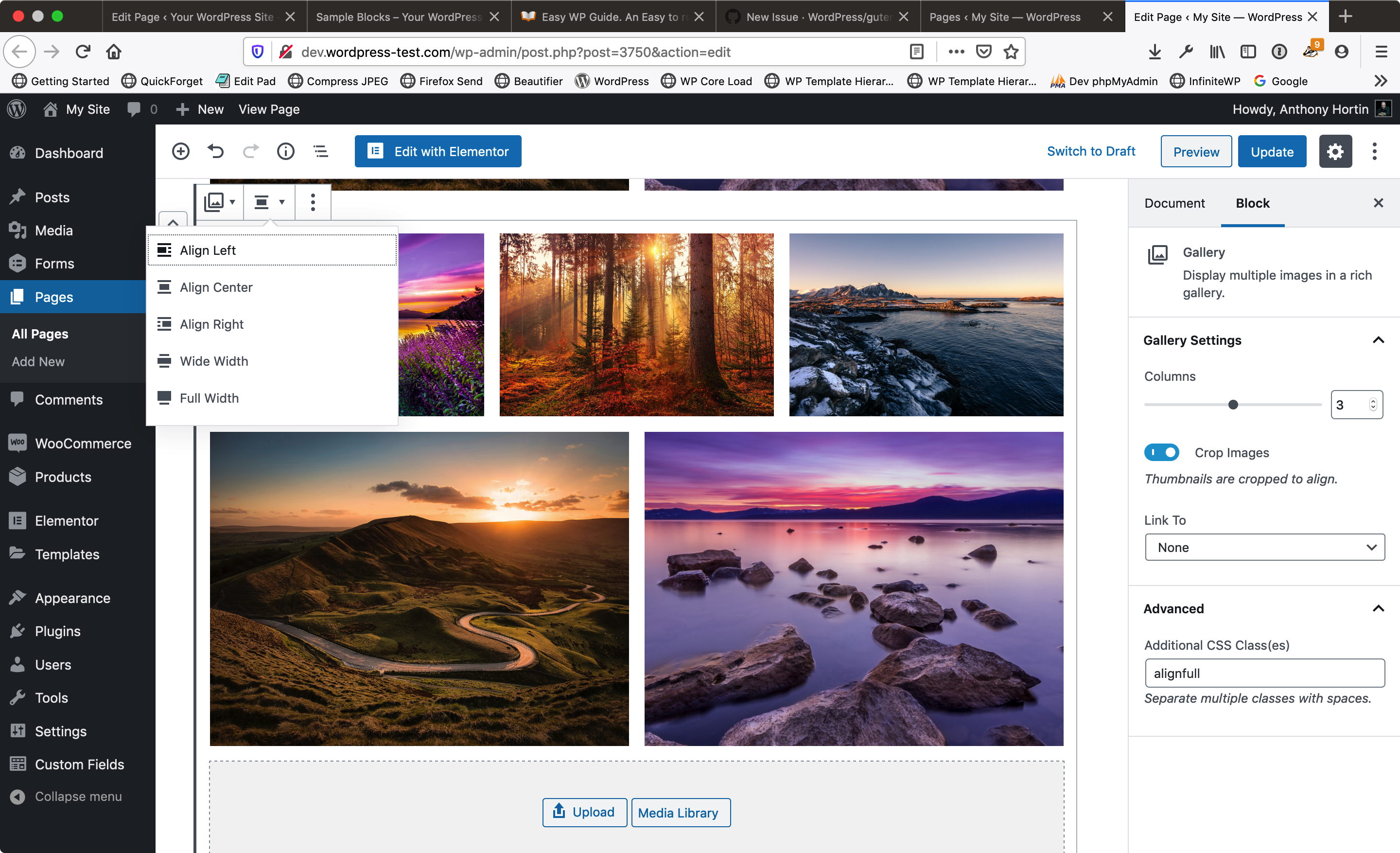The image size is (1400, 853).
Task: Click the Update button
Action: 1272,151
